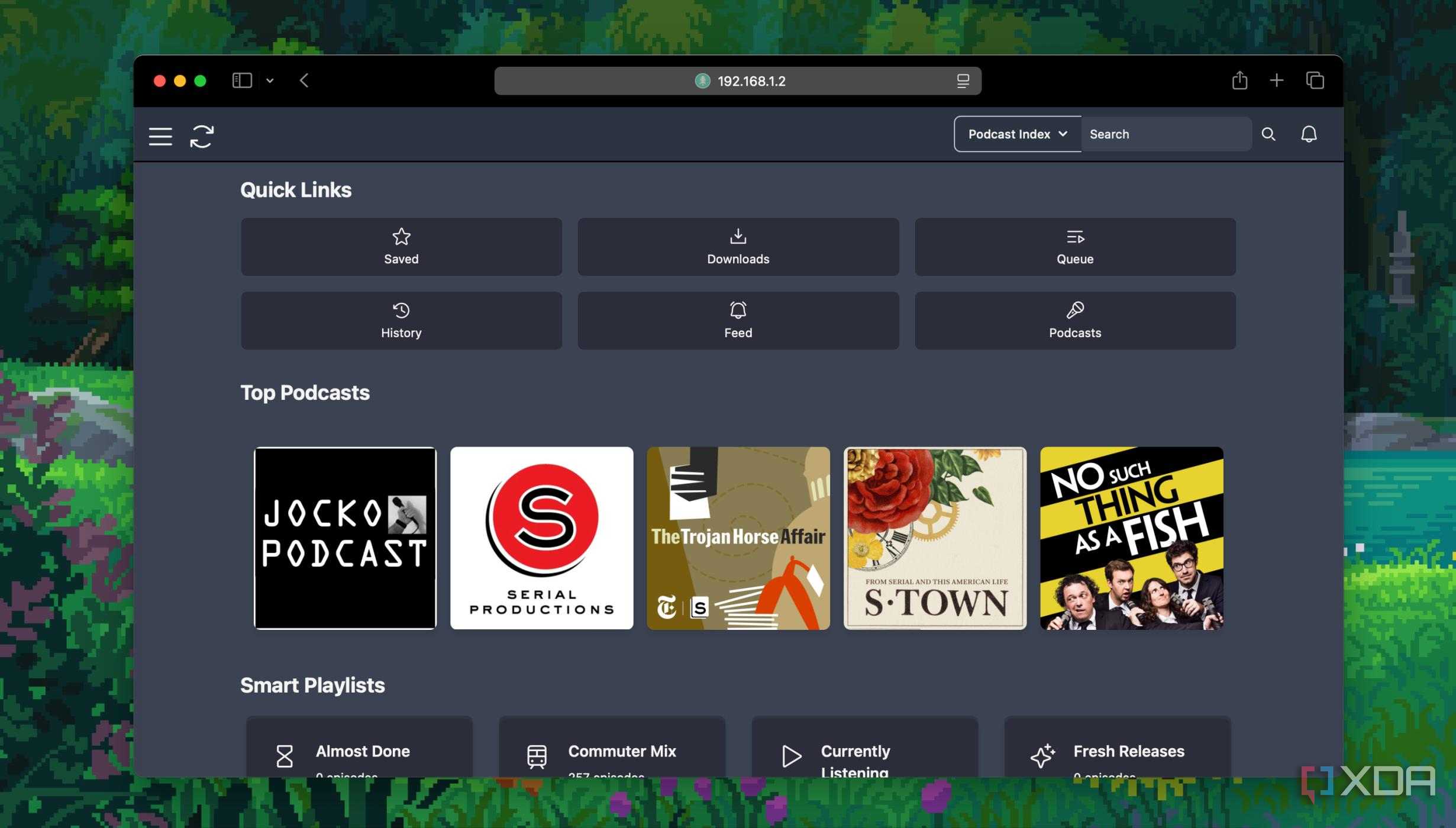Open the Downloads quick link

coord(738,247)
